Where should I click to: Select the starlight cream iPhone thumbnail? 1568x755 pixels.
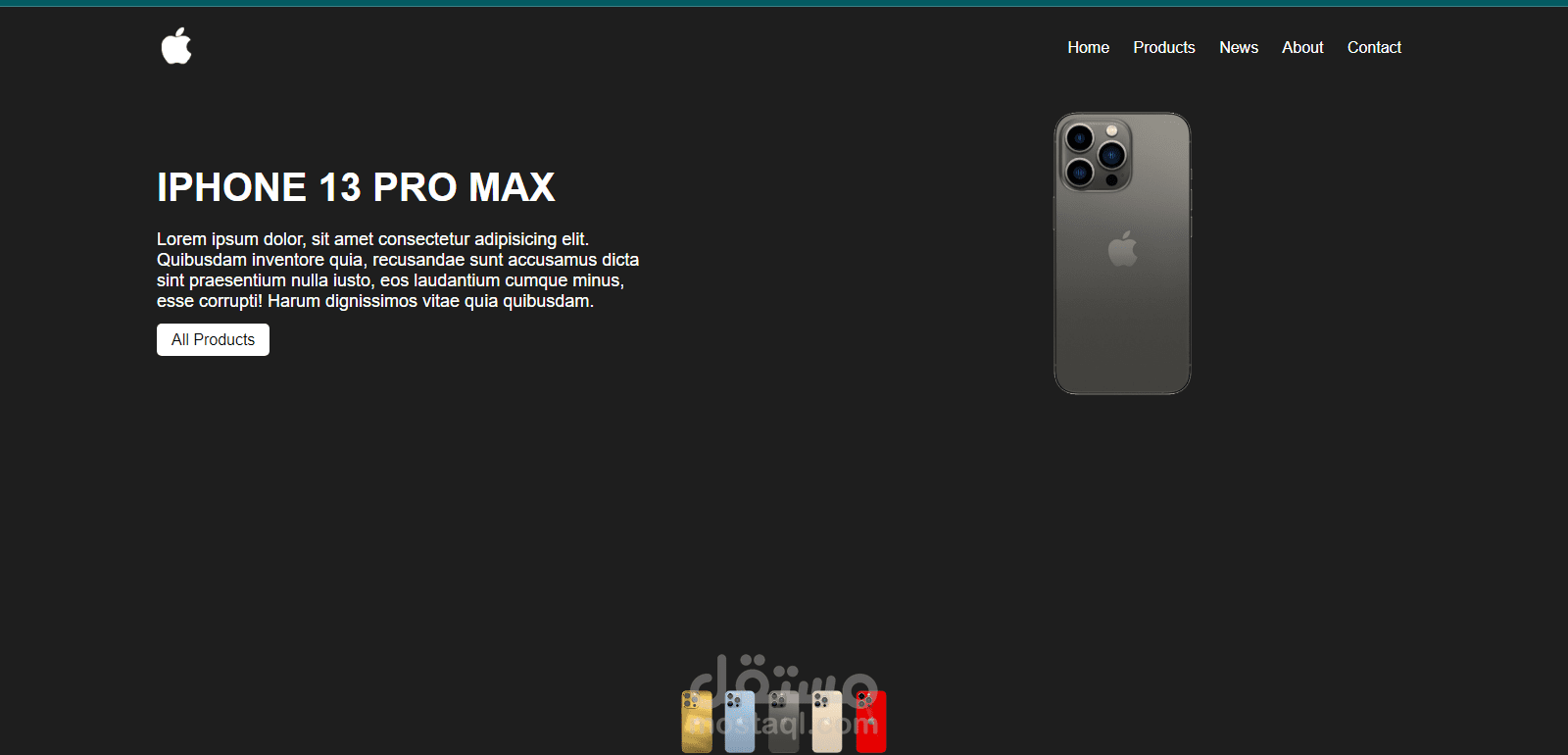[827, 722]
